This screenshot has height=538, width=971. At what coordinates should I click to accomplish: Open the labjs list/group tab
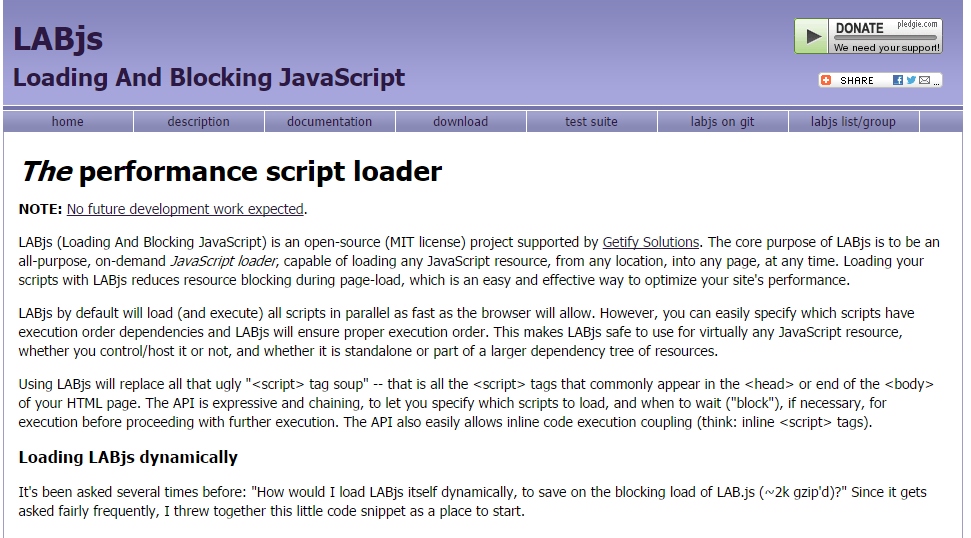pos(853,122)
